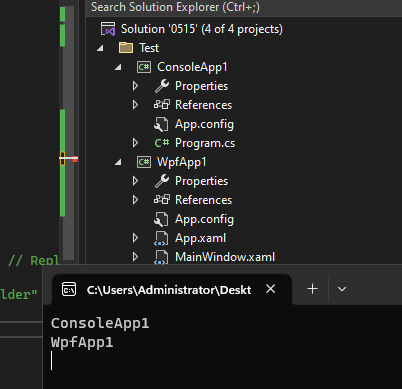This screenshot has height=389, width=402.
Task: Expand the Program.cs node
Action: (x=135, y=143)
